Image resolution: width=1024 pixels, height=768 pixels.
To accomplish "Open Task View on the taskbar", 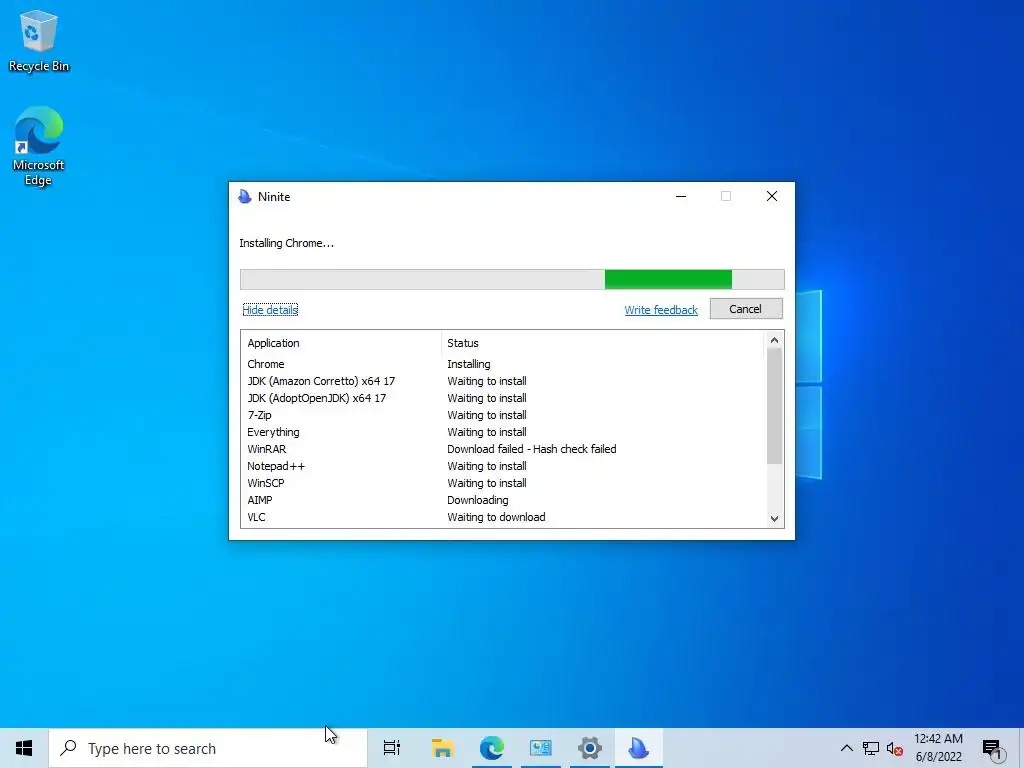I will pos(392,748).
